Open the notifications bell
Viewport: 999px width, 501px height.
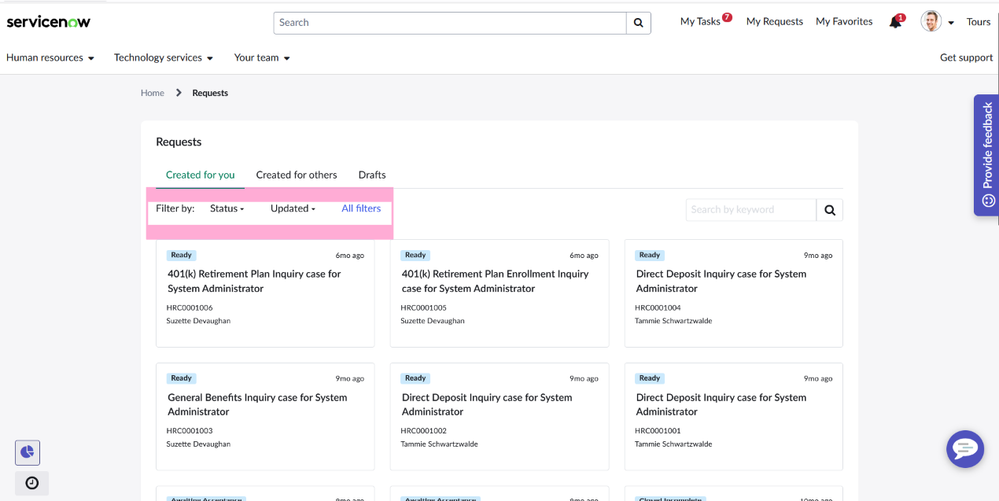coord(896,22)
